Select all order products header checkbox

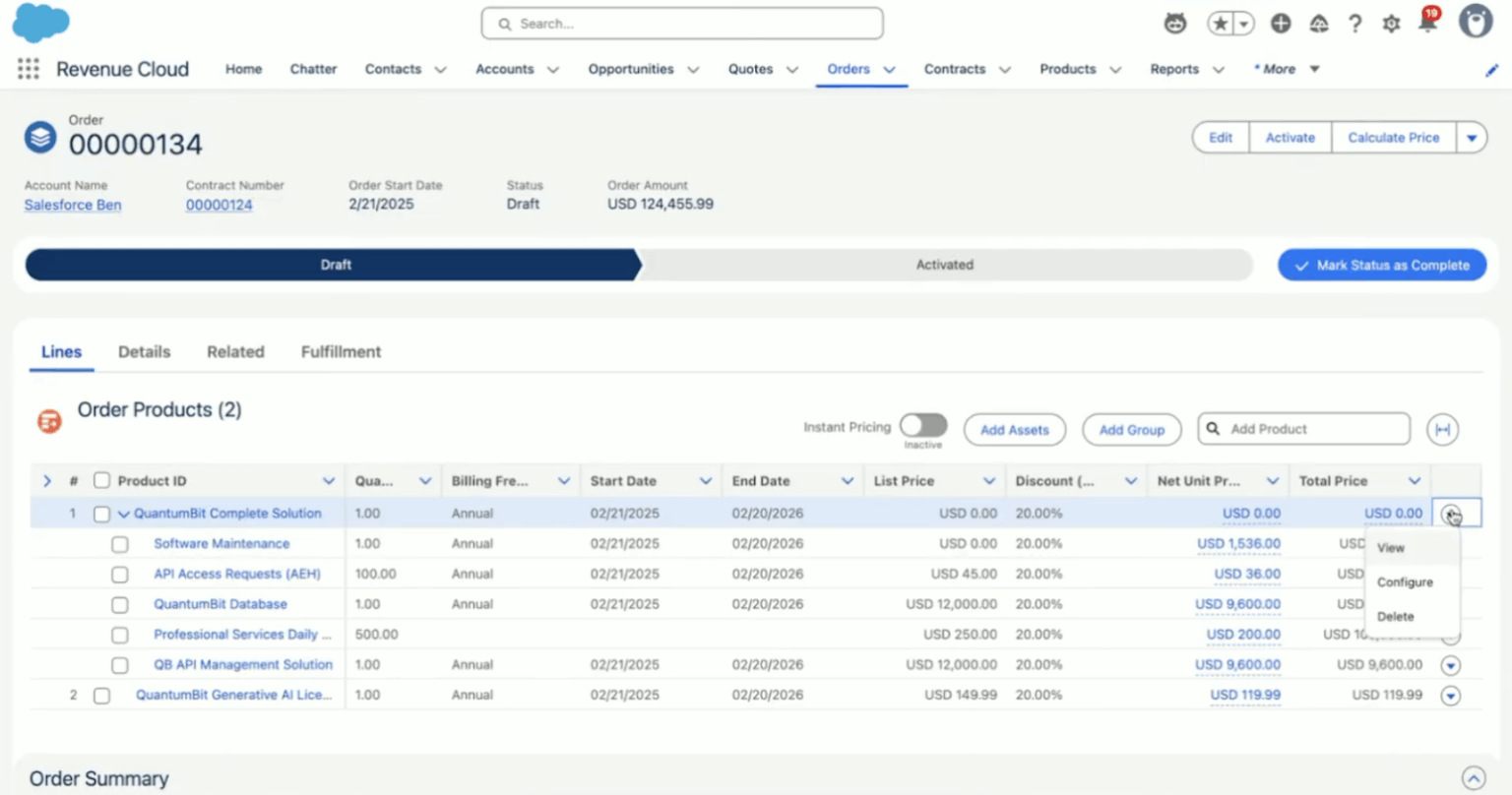coord(101,481)
